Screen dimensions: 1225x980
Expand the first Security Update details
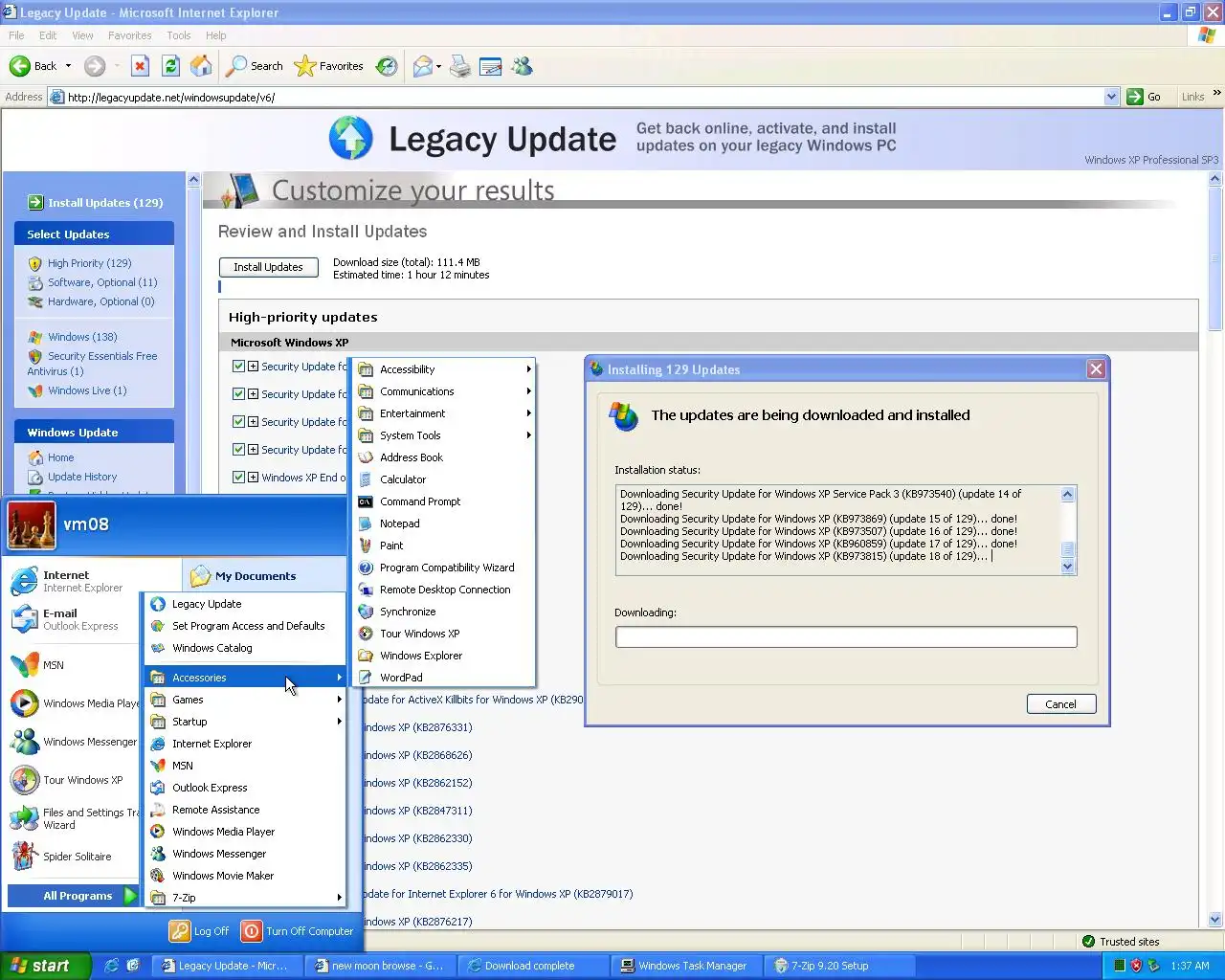[x=253, y=367]
